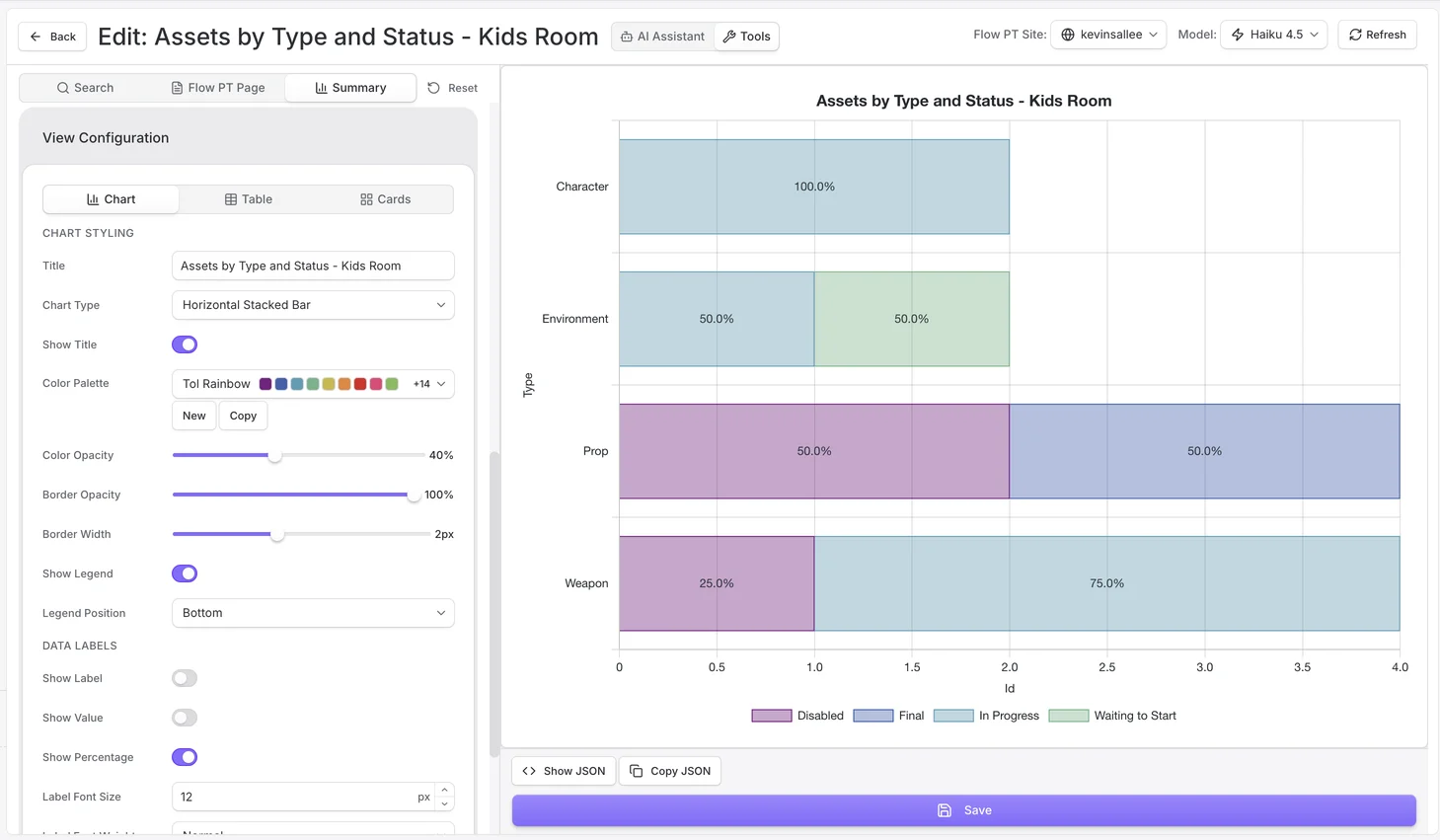This screenshot has width=1440, height=840.
Task: Switch to the Table view tab
Action: (x=248, y=198)
